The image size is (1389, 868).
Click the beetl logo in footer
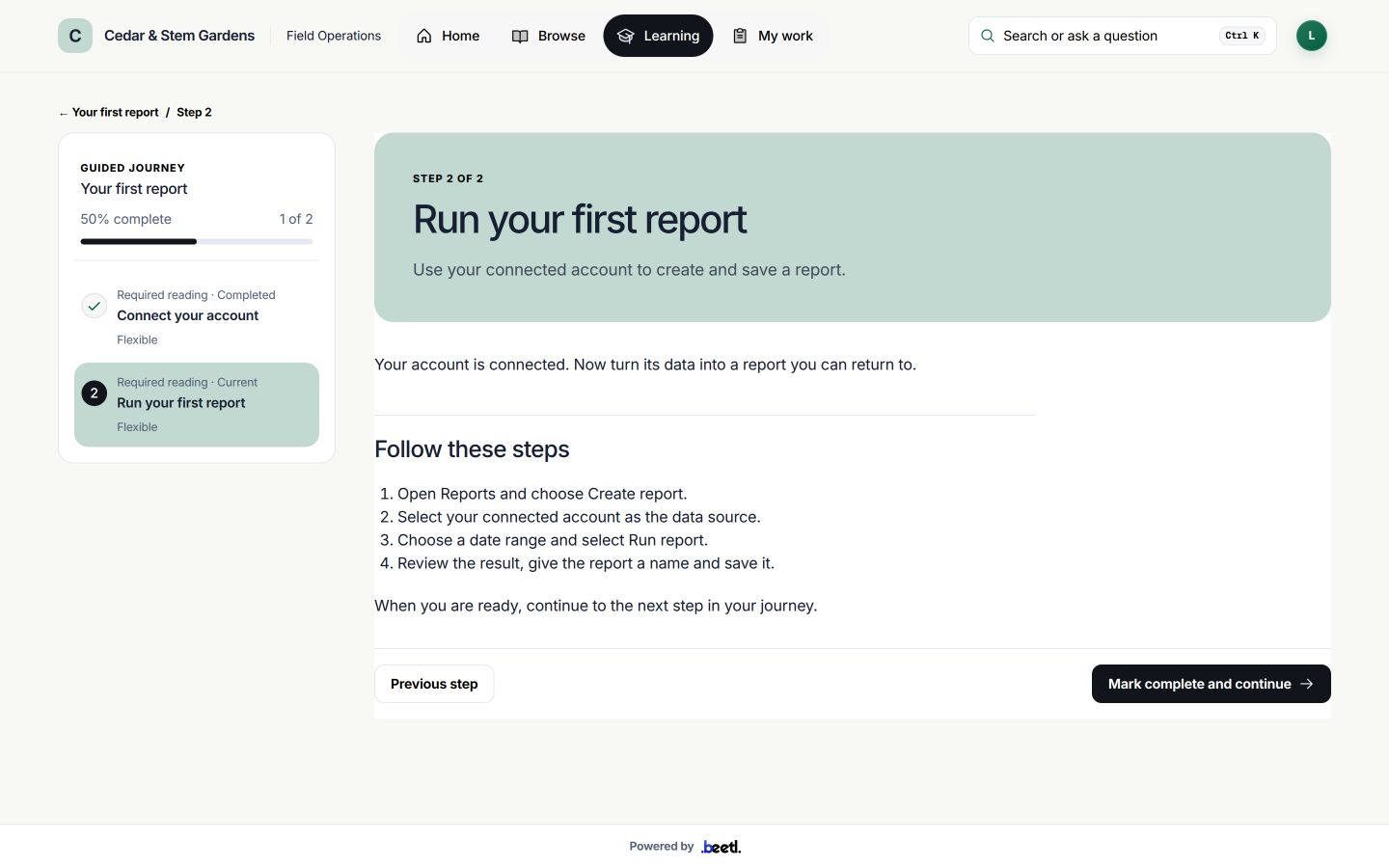[x=722, y=847]
